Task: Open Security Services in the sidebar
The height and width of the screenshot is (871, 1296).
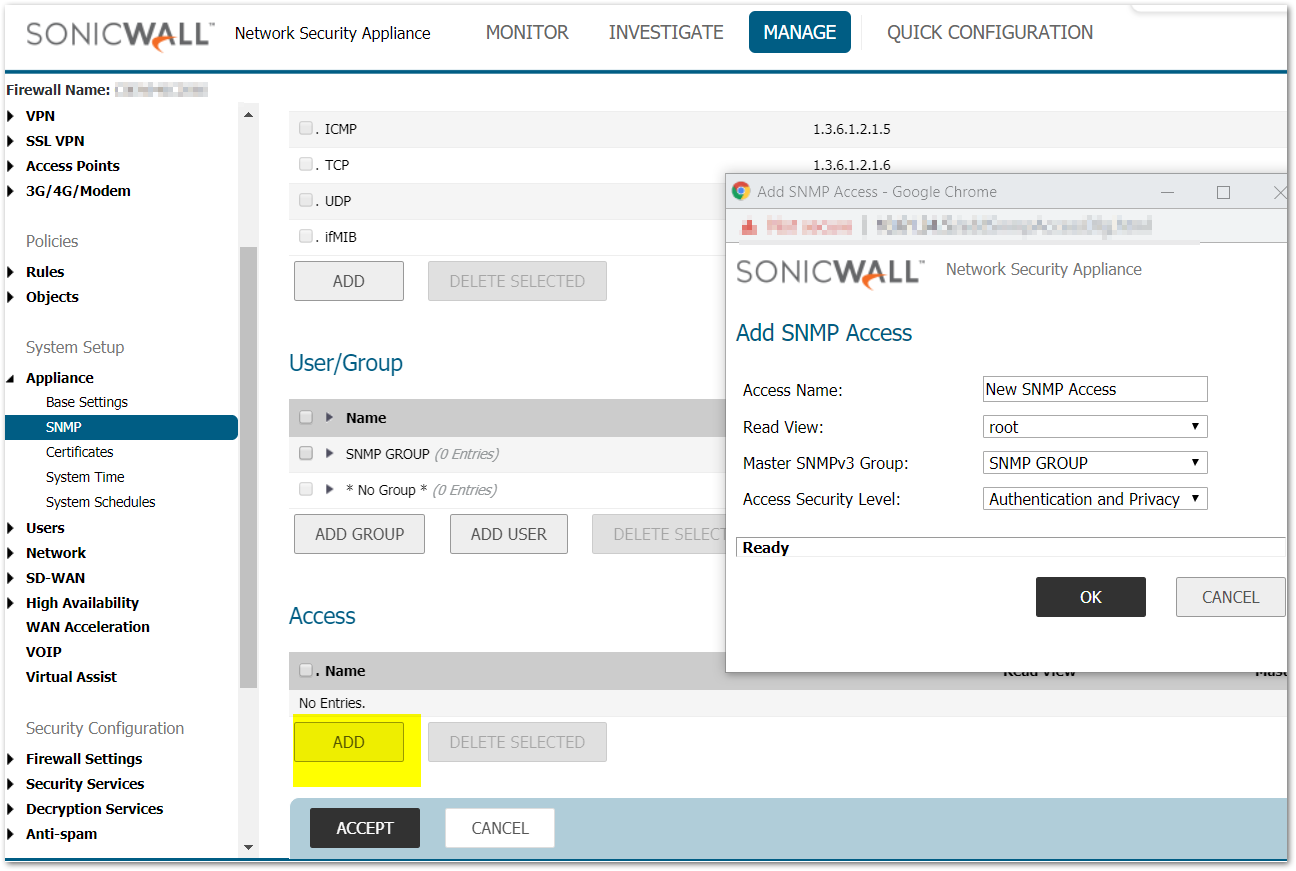Action: point(85,784)
